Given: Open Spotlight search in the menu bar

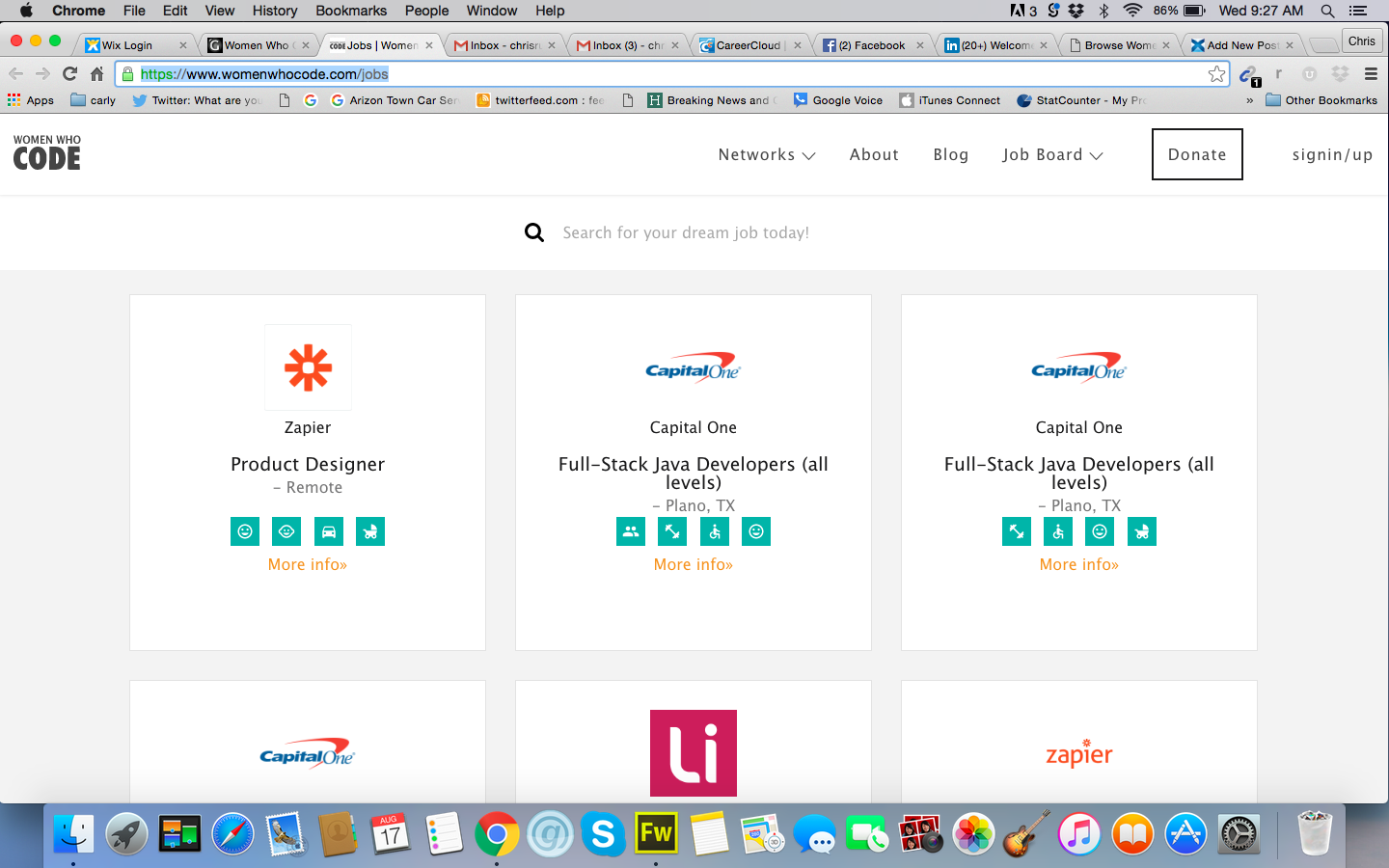Looking at the screenshot, I should (1327, 11).
